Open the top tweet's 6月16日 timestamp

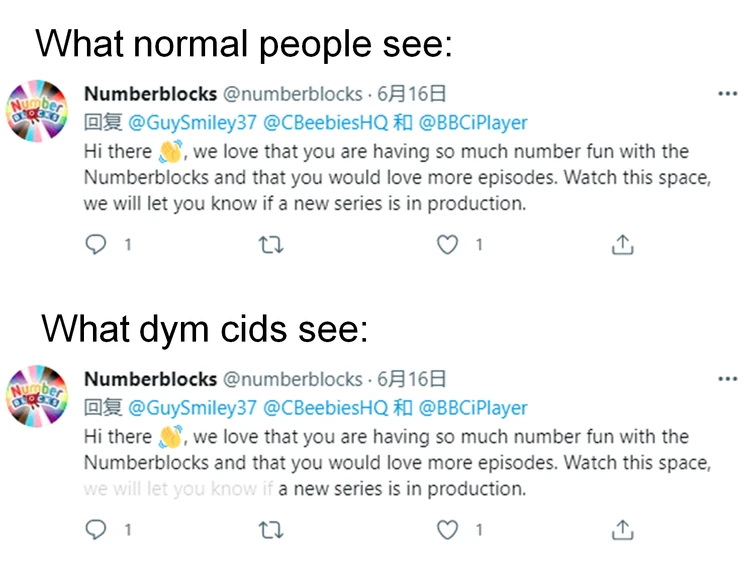tap(411, 94)
